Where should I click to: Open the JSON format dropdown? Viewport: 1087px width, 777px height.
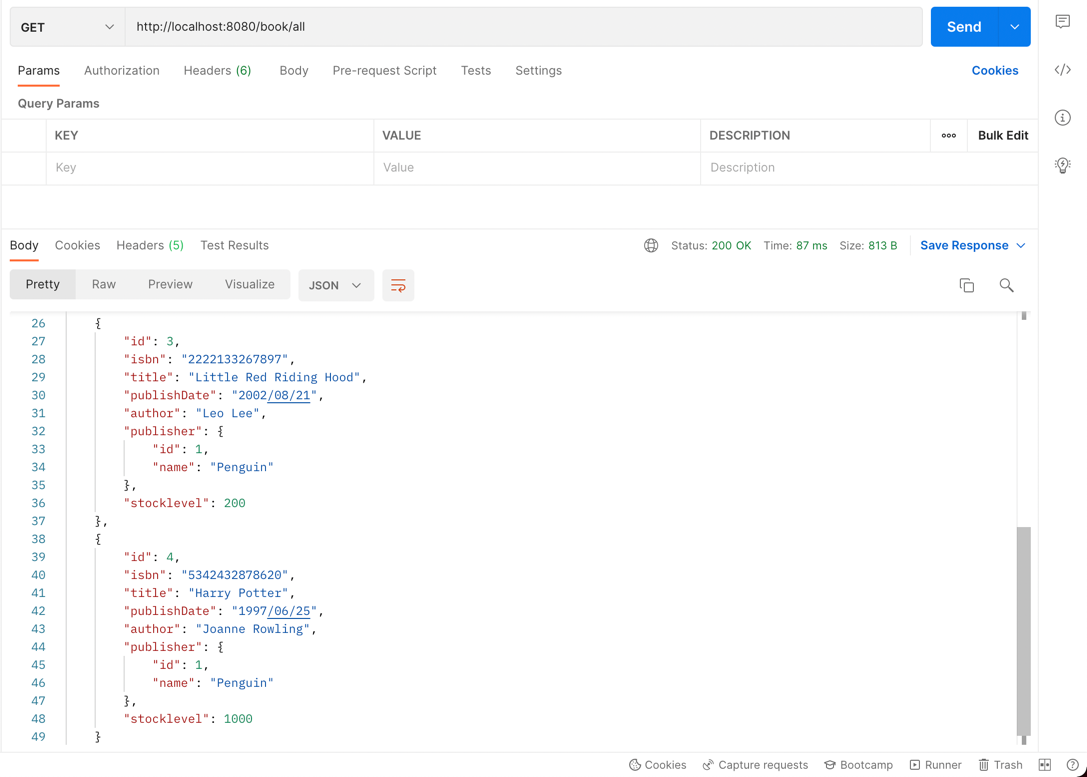(x=336, y=285)
